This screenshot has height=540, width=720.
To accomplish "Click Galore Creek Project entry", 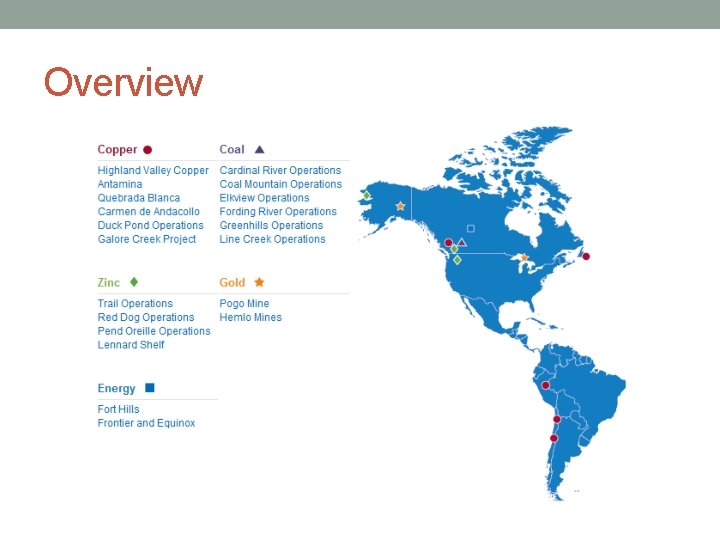I will 147,239.
